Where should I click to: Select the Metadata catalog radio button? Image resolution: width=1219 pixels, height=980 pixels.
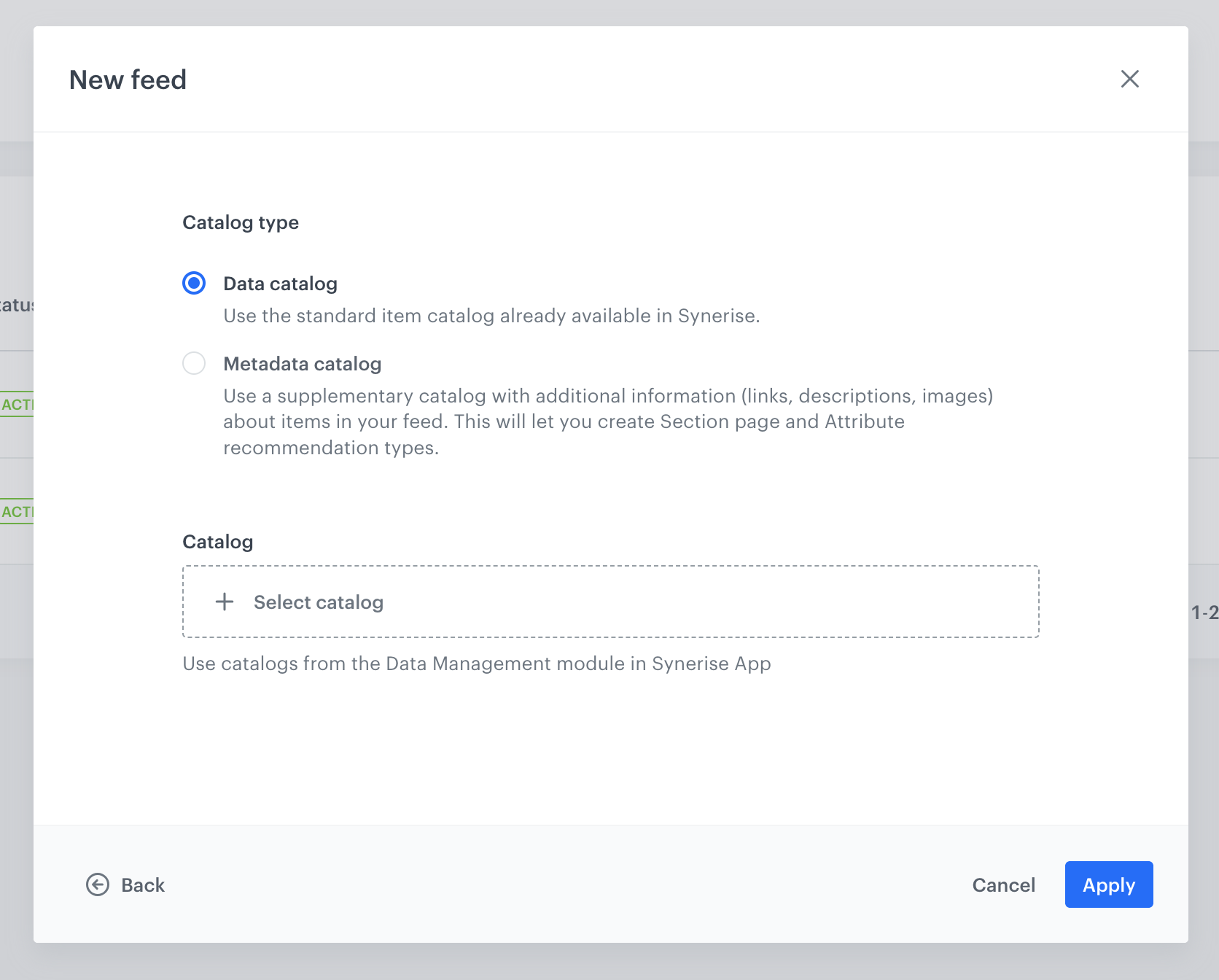click(194, 363)
